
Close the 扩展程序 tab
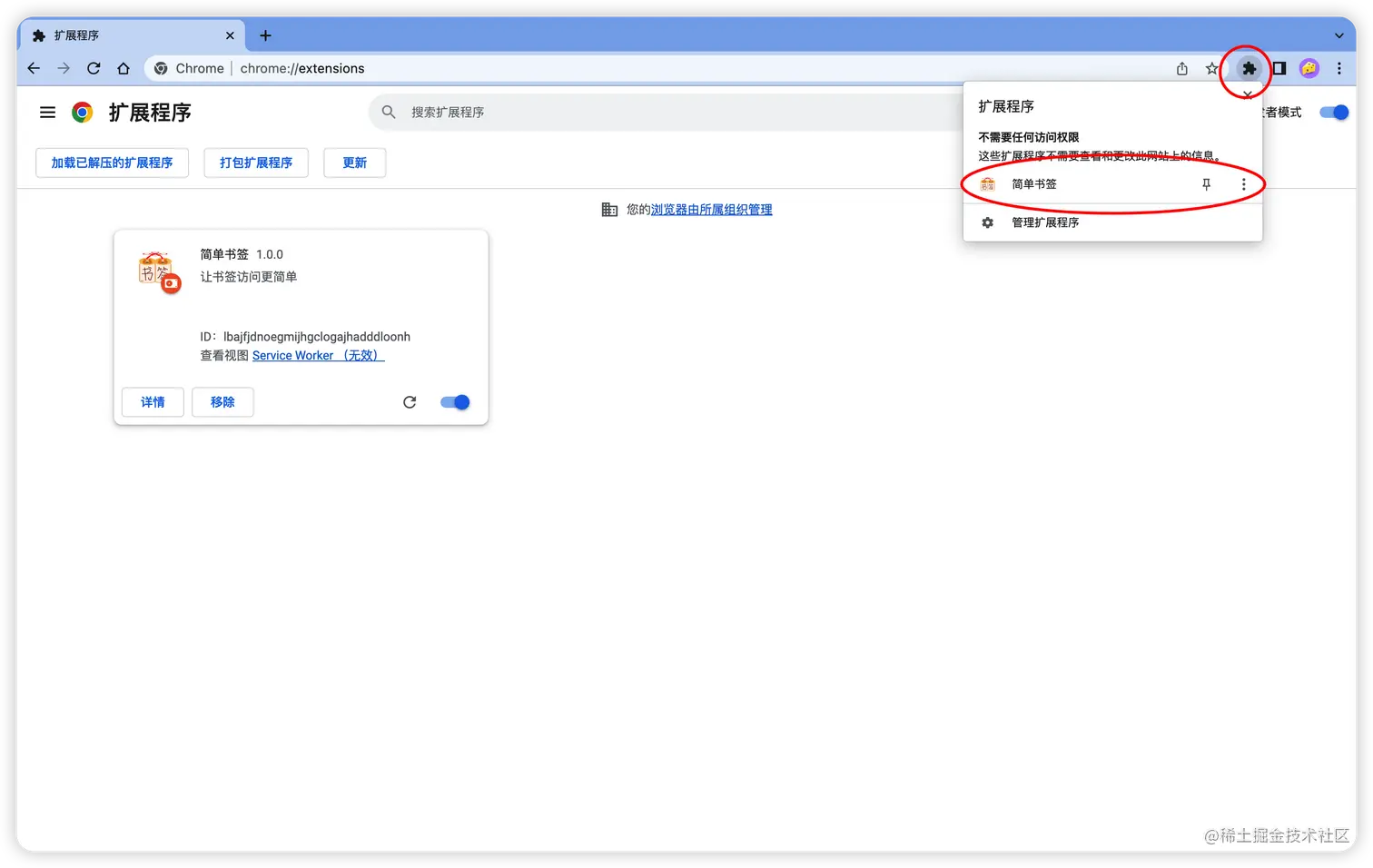[230, 35]
